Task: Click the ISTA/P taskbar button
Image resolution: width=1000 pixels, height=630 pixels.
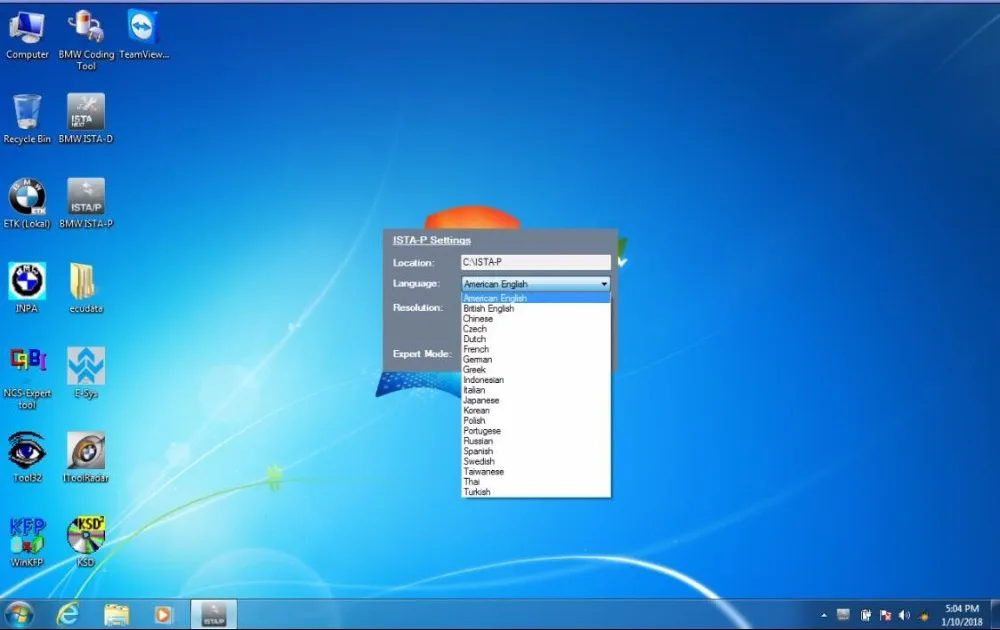Action: coord(214,615)
